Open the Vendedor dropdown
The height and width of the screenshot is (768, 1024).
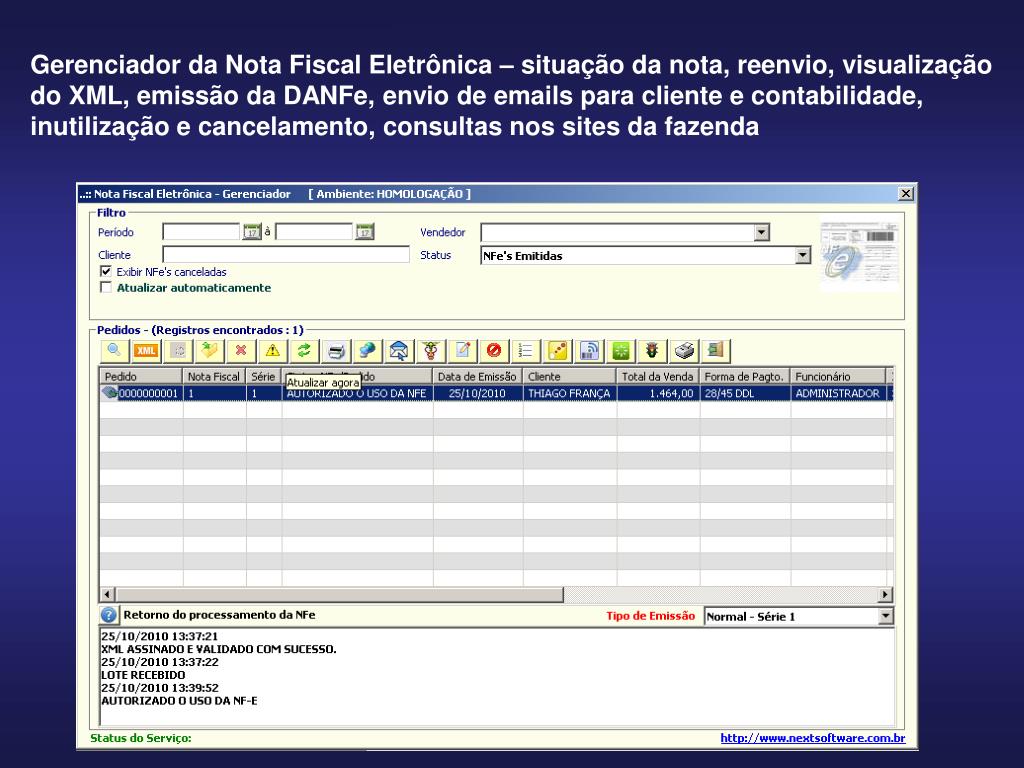(761, 232)
